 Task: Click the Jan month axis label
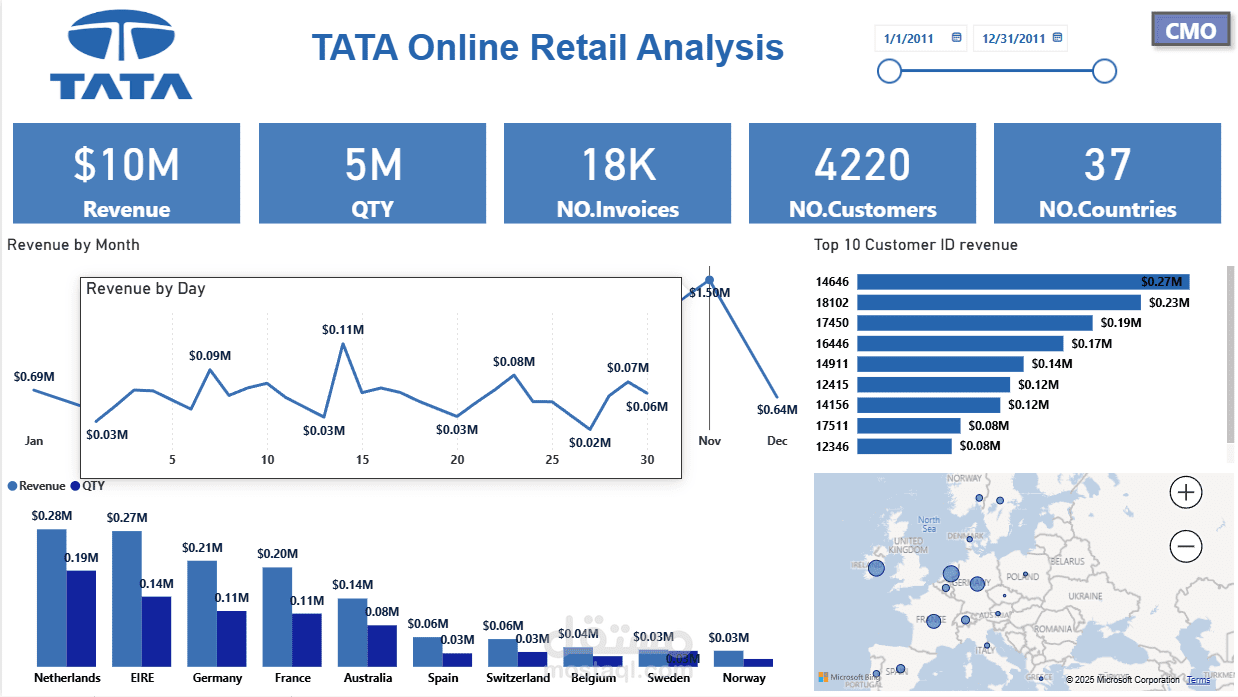pos(34,441)
